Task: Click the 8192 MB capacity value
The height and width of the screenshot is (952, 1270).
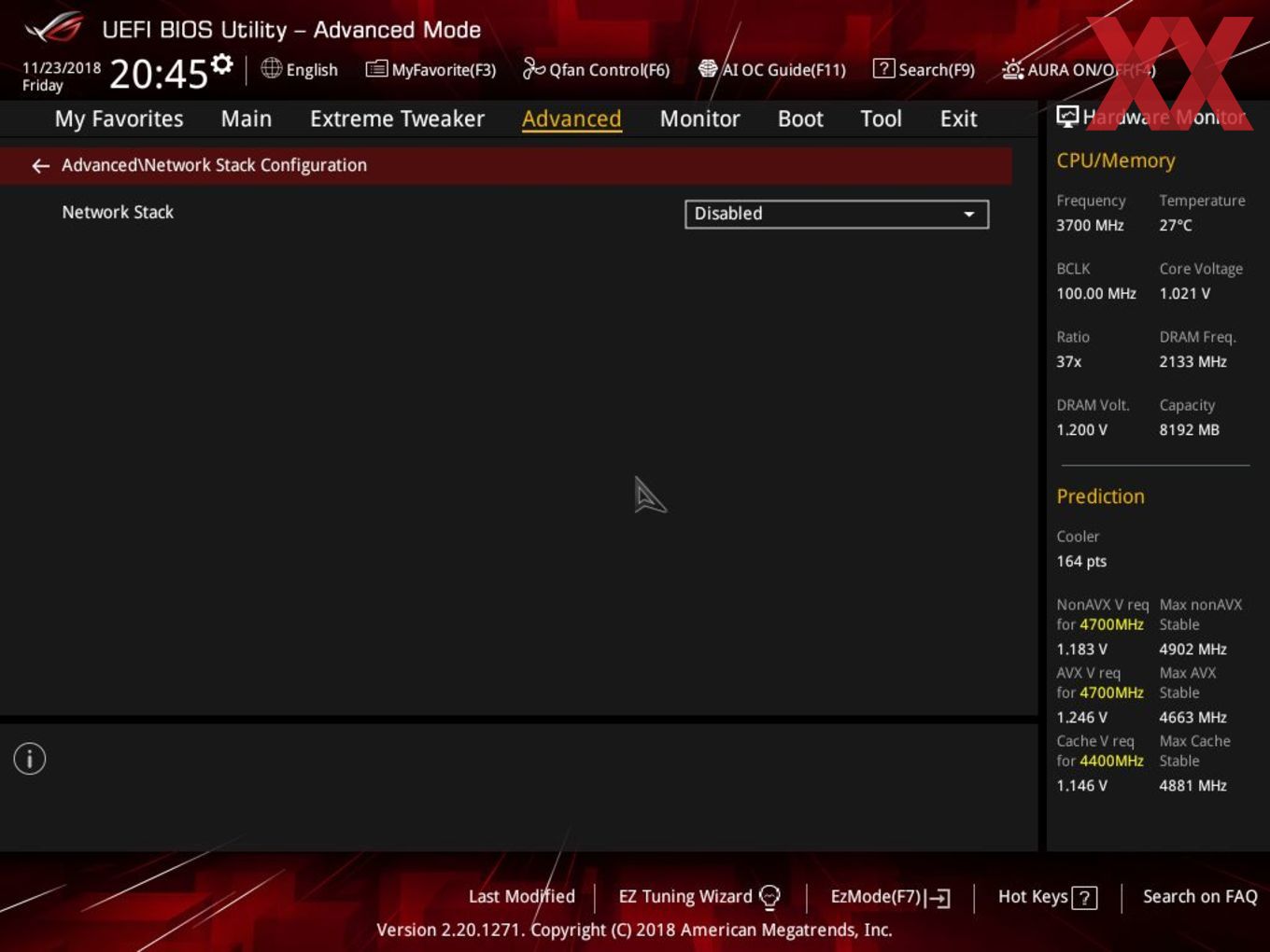Action: (1189, 429)
